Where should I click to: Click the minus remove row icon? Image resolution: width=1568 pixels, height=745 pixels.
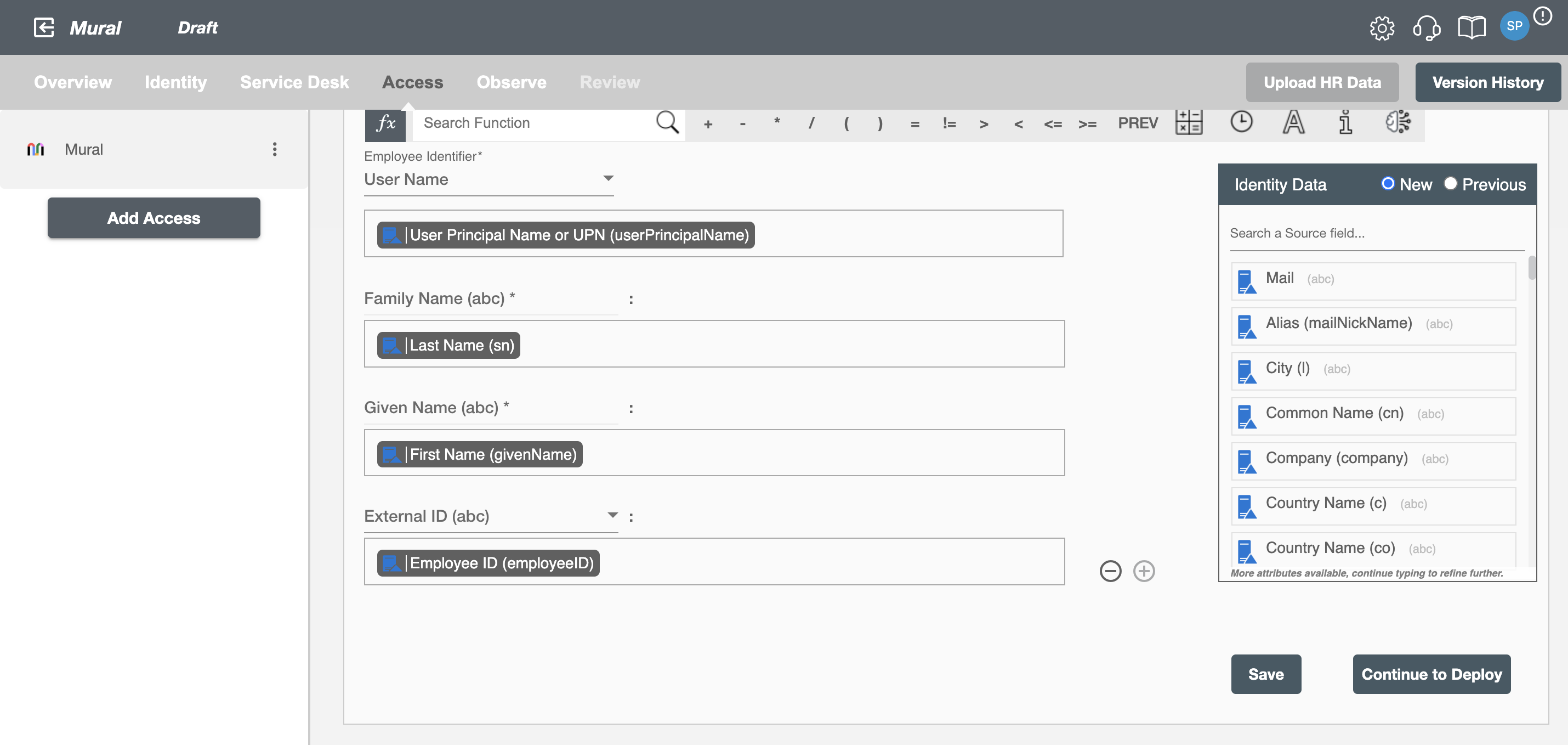[x=1109, y=570]
